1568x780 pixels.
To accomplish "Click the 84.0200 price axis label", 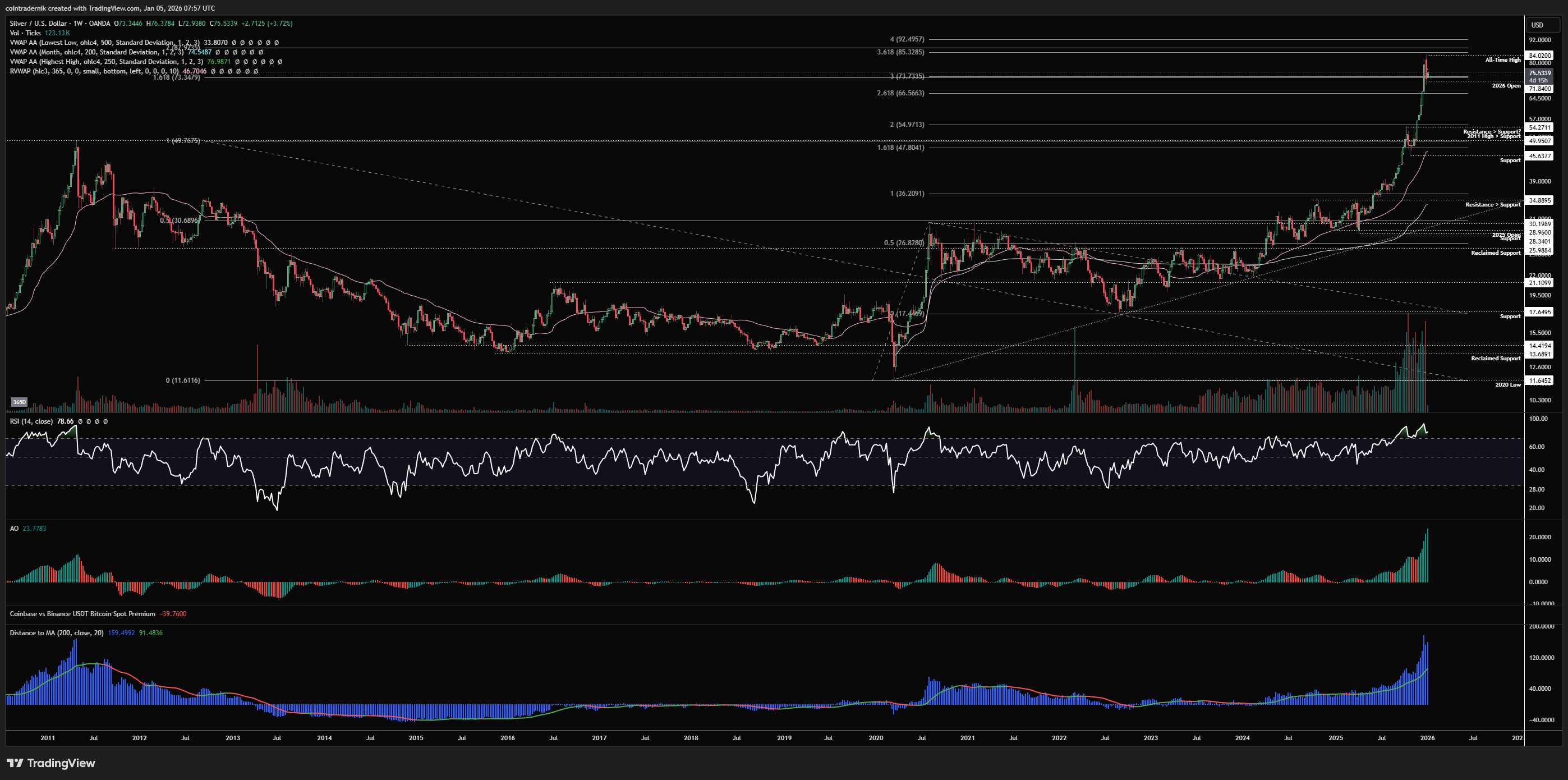I will point(1539,56).
